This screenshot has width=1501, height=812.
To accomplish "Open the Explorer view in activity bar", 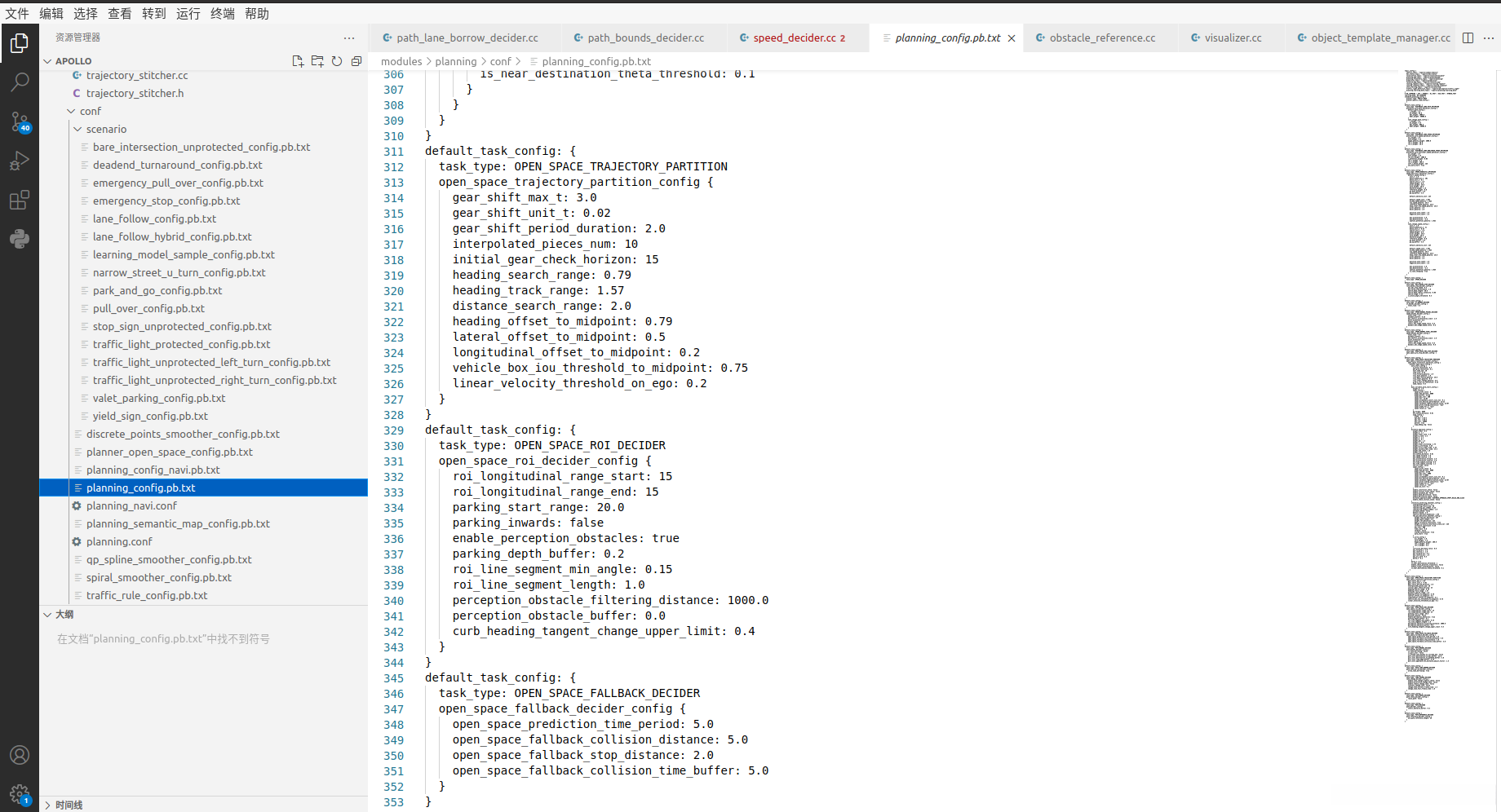I will point(20,43).
